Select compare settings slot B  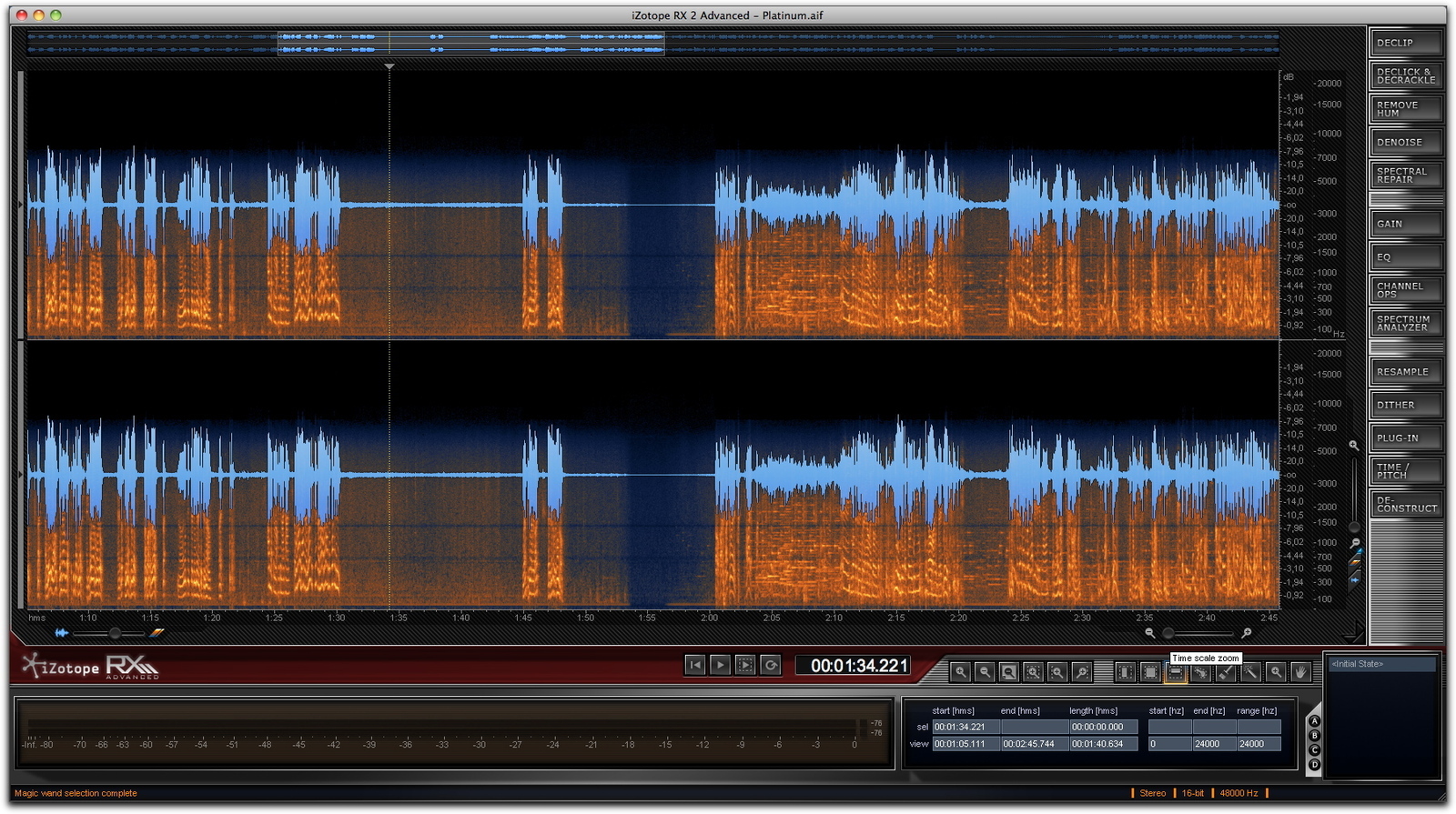click(1314, 736)
